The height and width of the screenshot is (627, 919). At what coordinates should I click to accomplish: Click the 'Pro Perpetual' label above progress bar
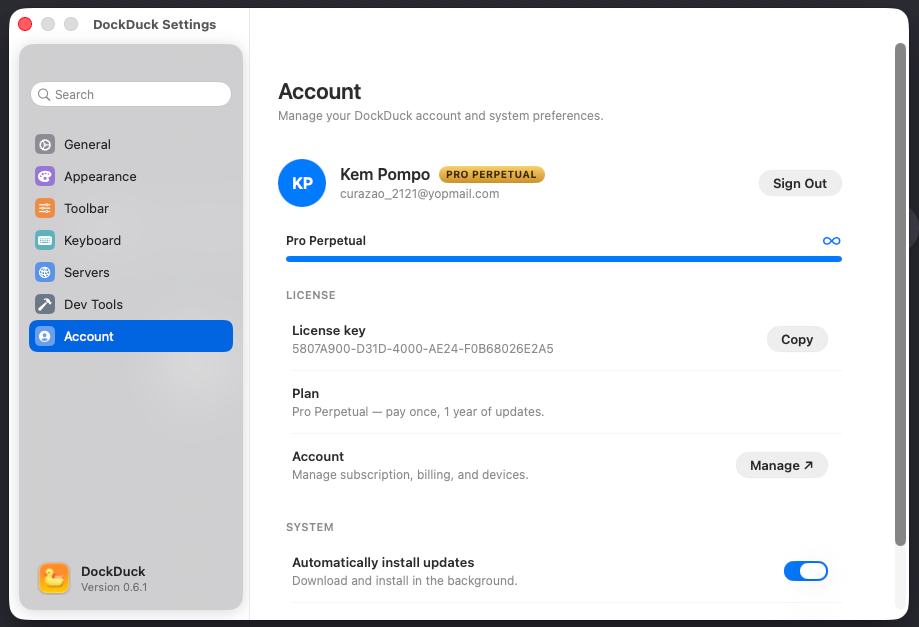326,241
